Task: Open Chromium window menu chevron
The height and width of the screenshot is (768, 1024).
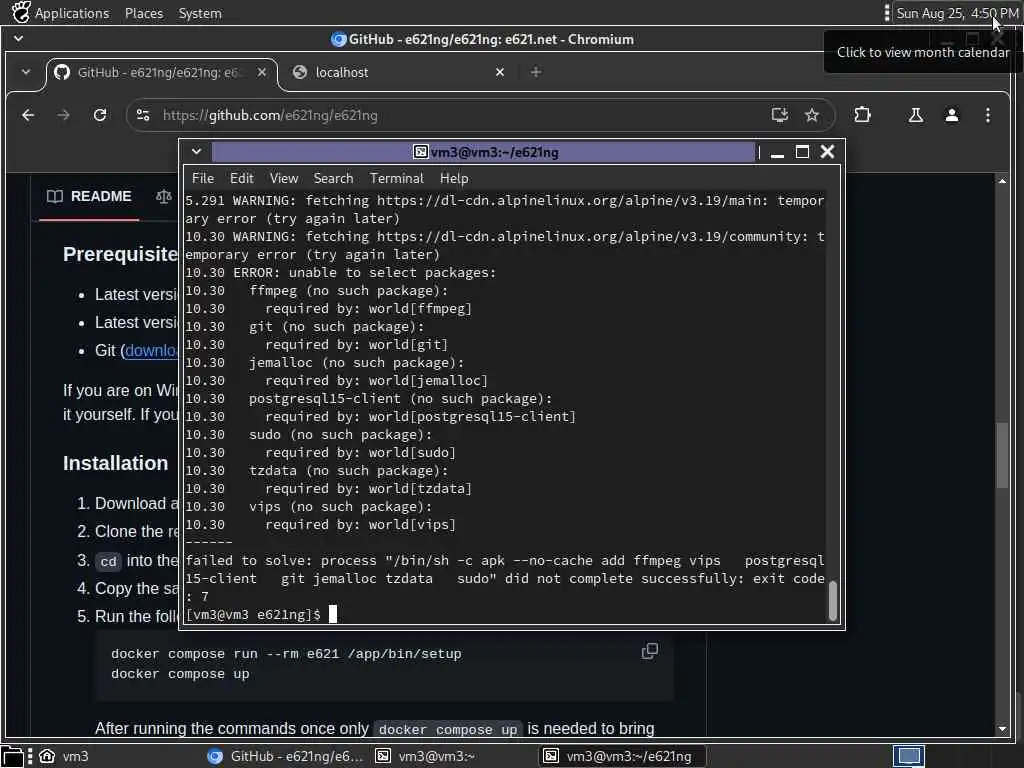Action: [x=18, y=39]
